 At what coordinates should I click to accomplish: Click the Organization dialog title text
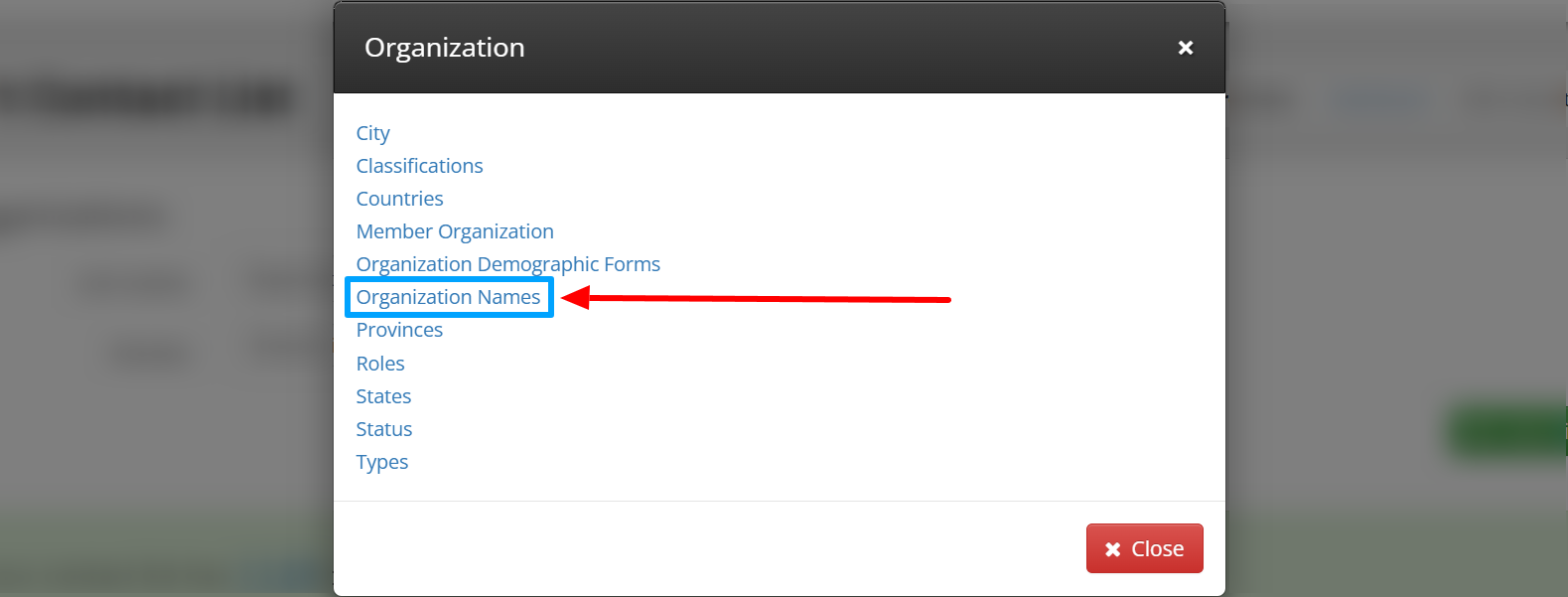444,48
